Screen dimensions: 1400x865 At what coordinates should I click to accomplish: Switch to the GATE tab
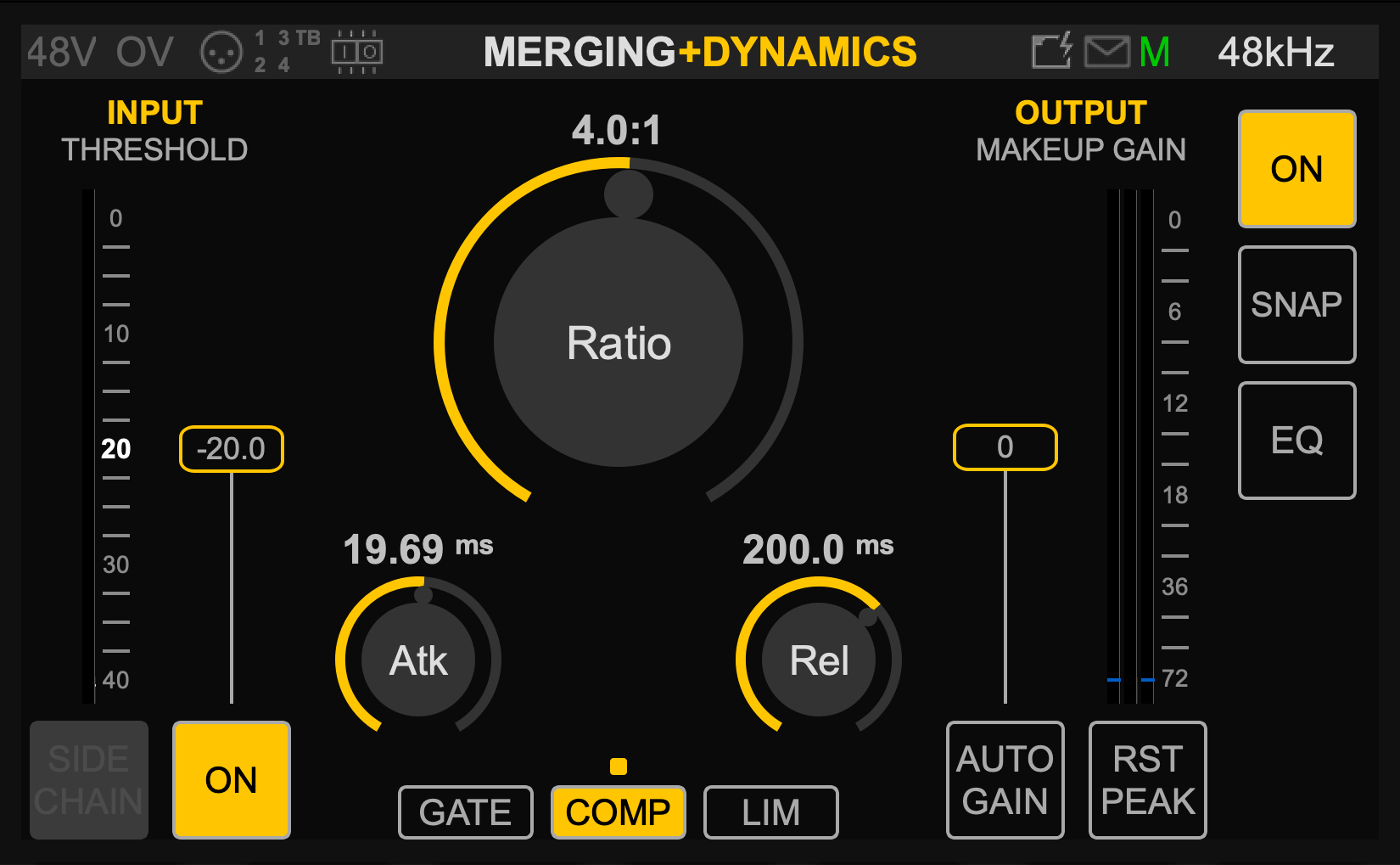(x=466, y=812)
